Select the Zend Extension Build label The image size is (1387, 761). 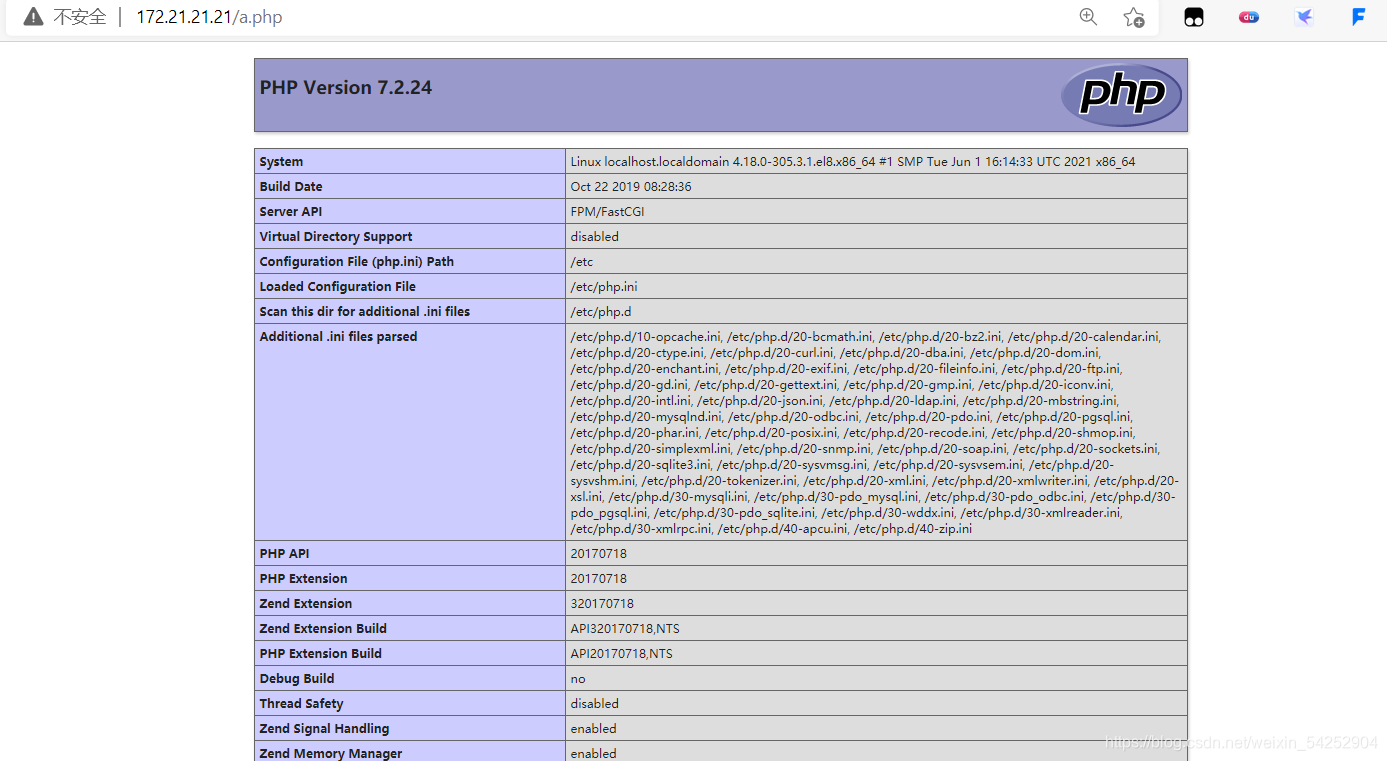323,629
